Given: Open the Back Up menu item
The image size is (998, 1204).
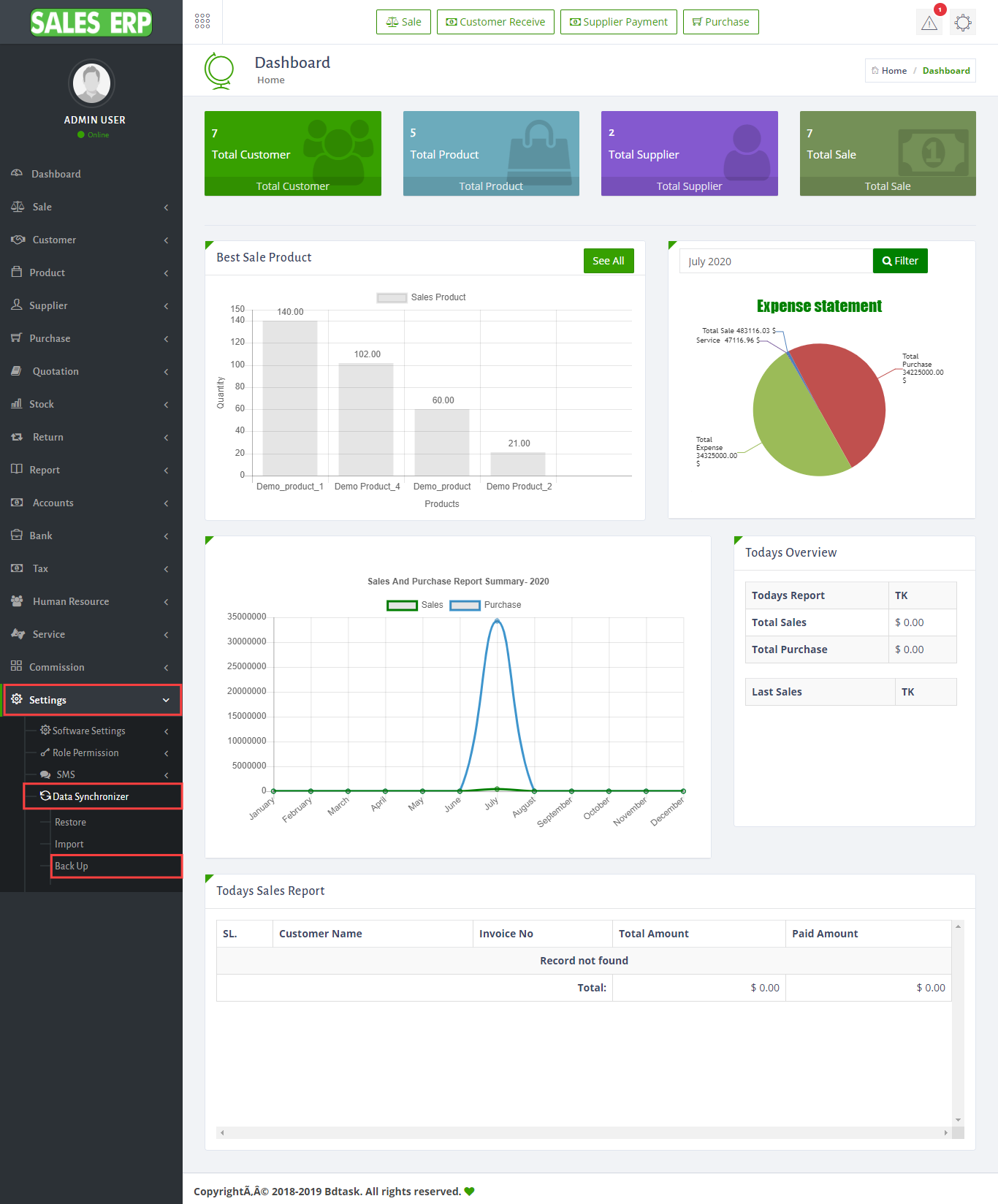Looking at the screenshot, I should point(72,866).
